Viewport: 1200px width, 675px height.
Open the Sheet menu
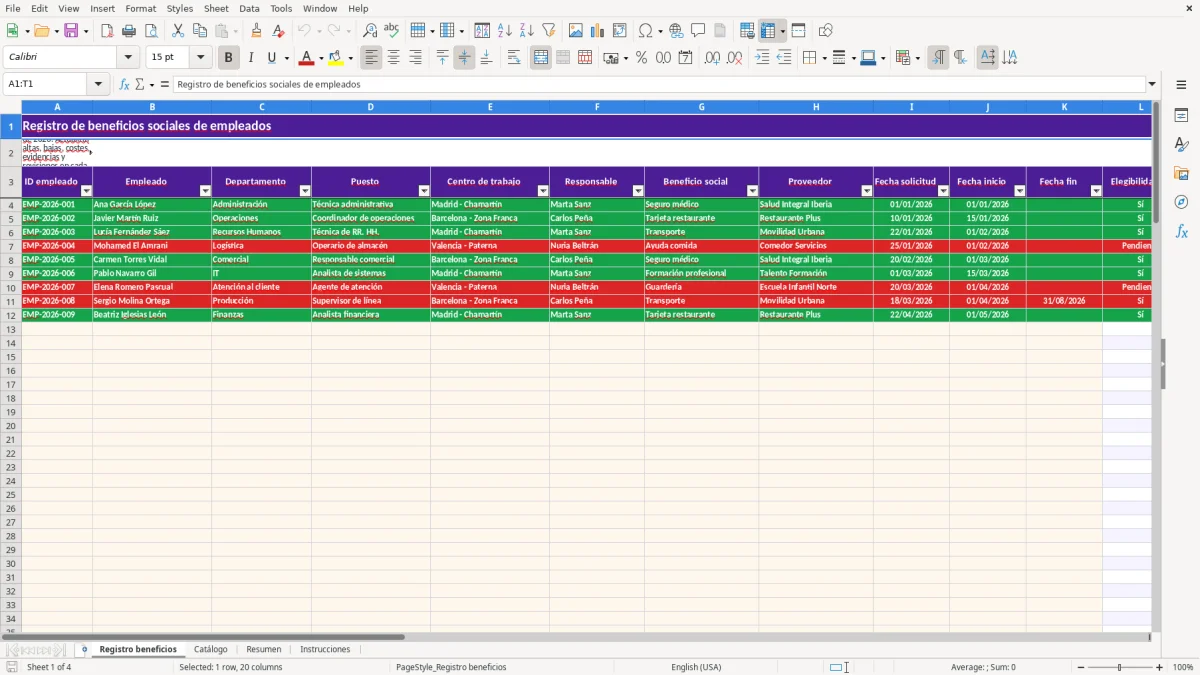tap(216, 8)
